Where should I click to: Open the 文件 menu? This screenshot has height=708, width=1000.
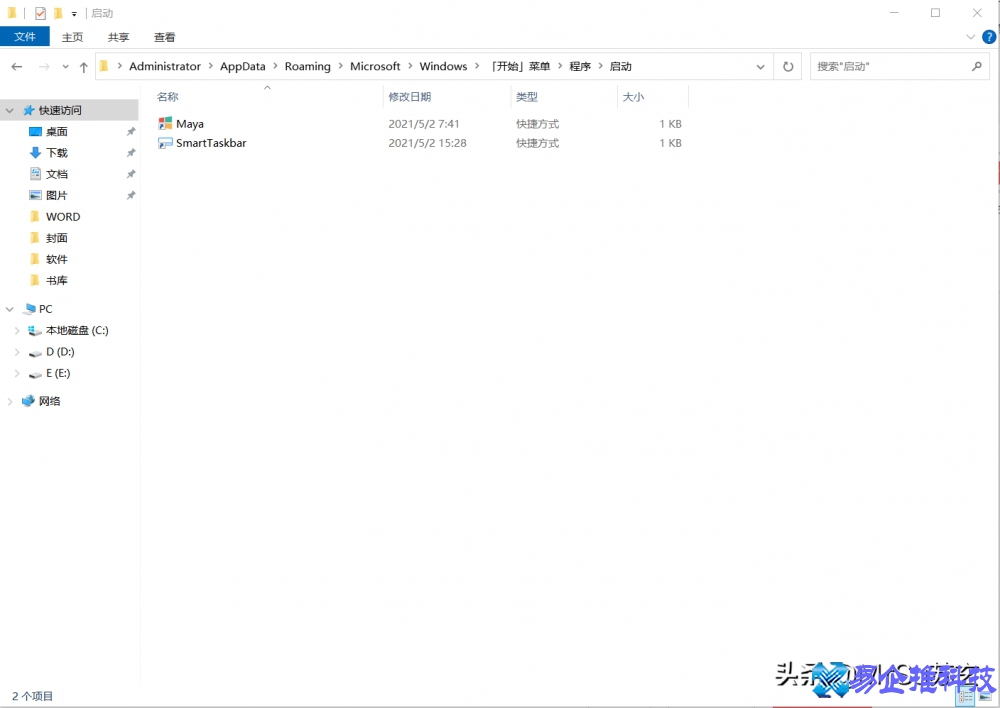(25, 37)
